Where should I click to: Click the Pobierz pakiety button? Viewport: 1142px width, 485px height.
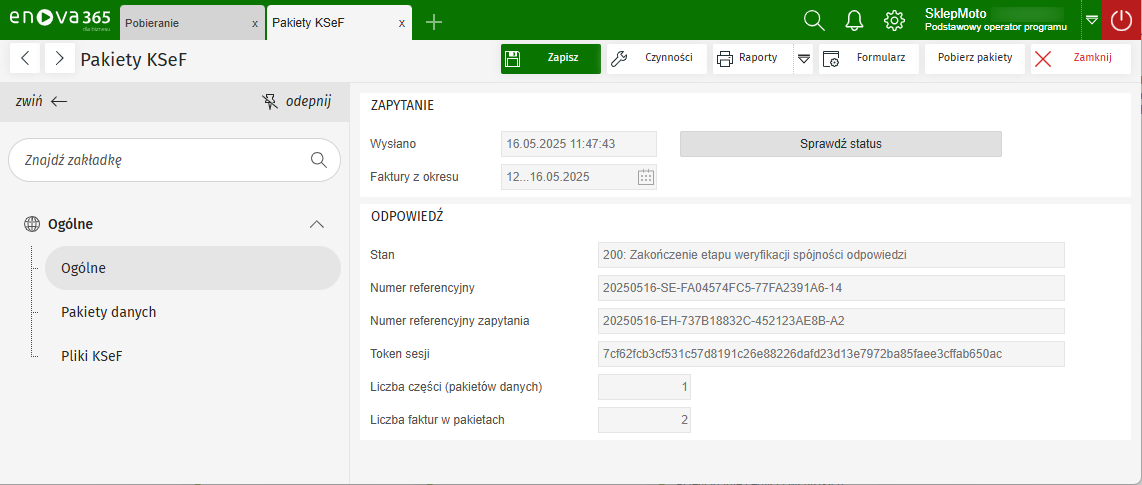(x=974, y=58)
